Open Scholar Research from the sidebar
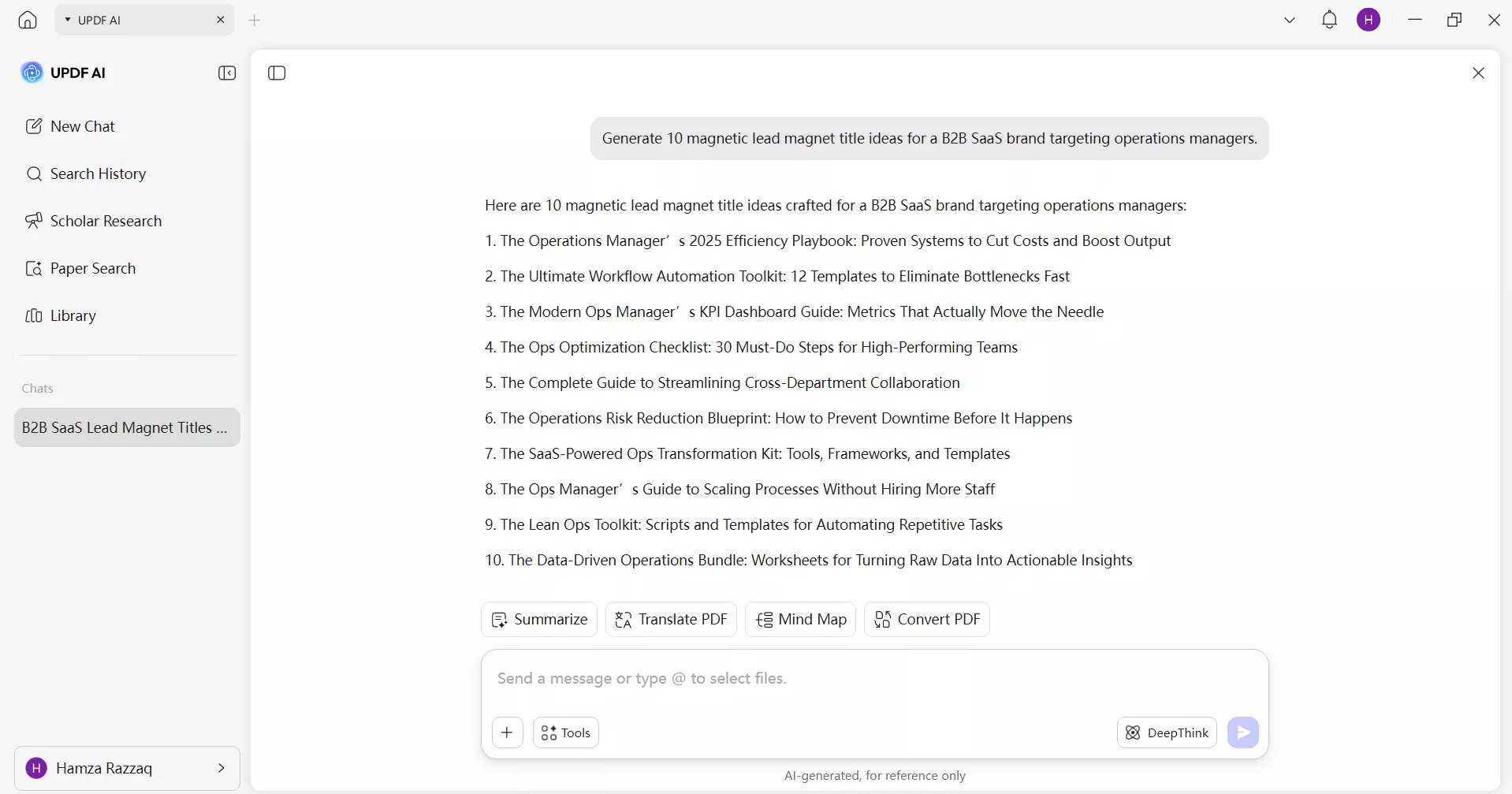The width and height of the screenshot is (1512, 794). click(x=106, y=221)
